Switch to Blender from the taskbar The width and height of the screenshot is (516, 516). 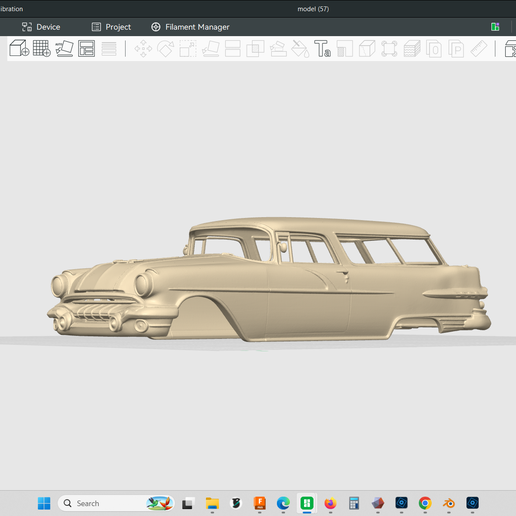[449, 503]
